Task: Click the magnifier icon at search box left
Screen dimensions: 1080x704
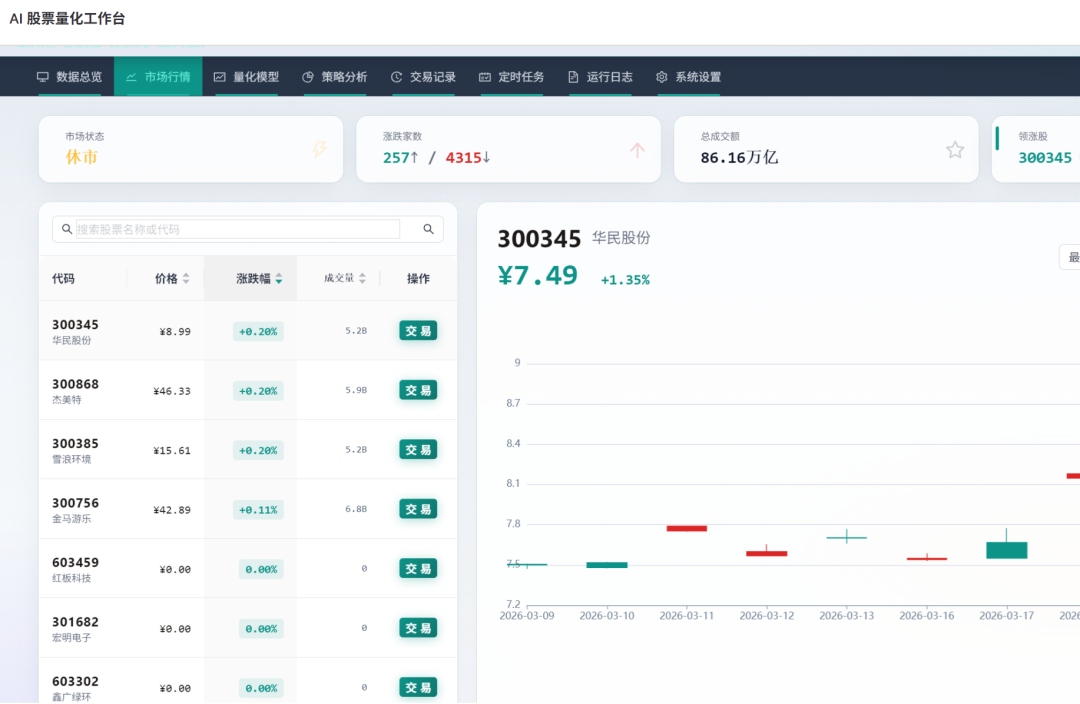Action: click(67, 229)
